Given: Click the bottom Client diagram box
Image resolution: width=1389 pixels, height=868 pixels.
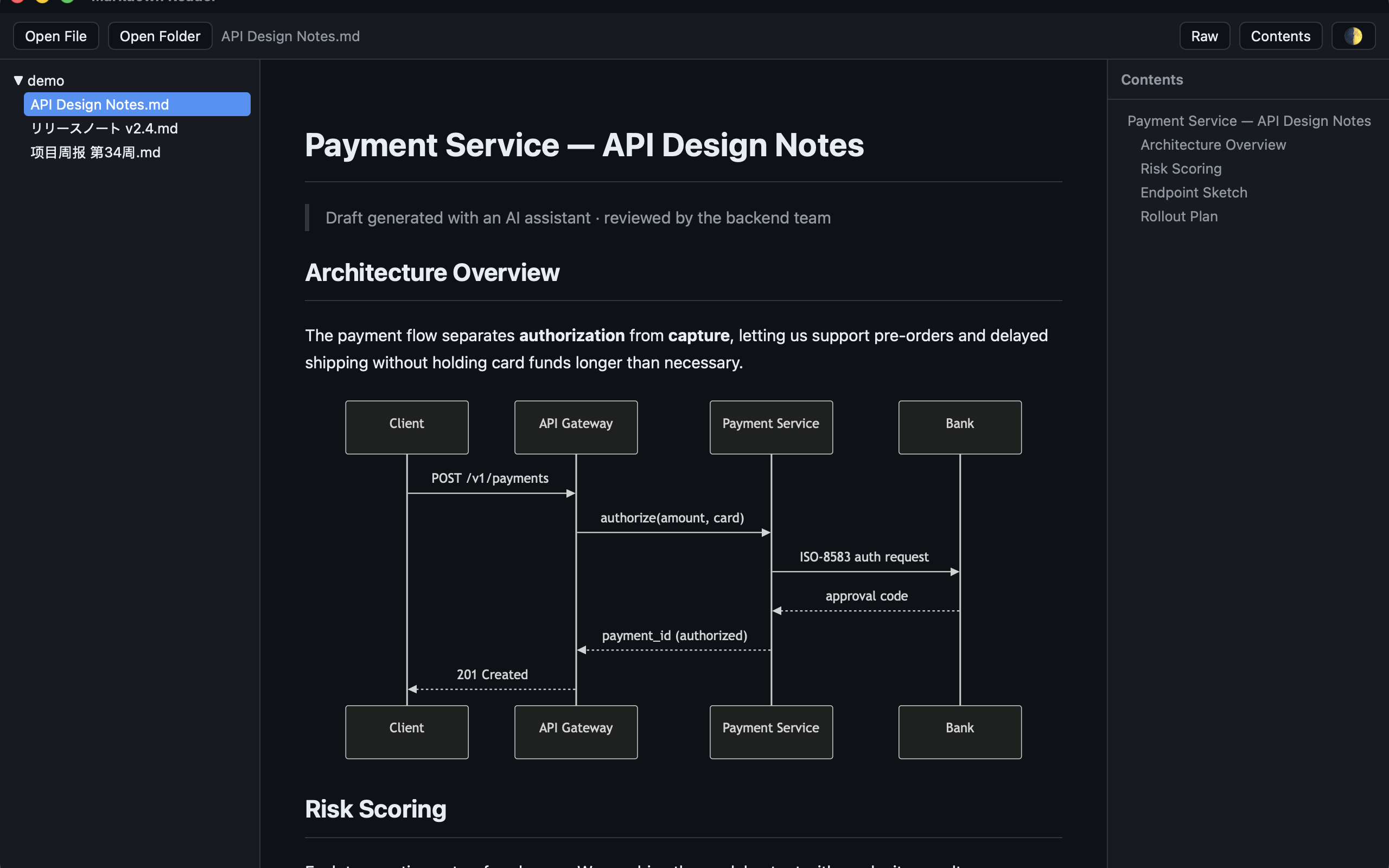Looking at the screenshot, I should pos(407,732).
